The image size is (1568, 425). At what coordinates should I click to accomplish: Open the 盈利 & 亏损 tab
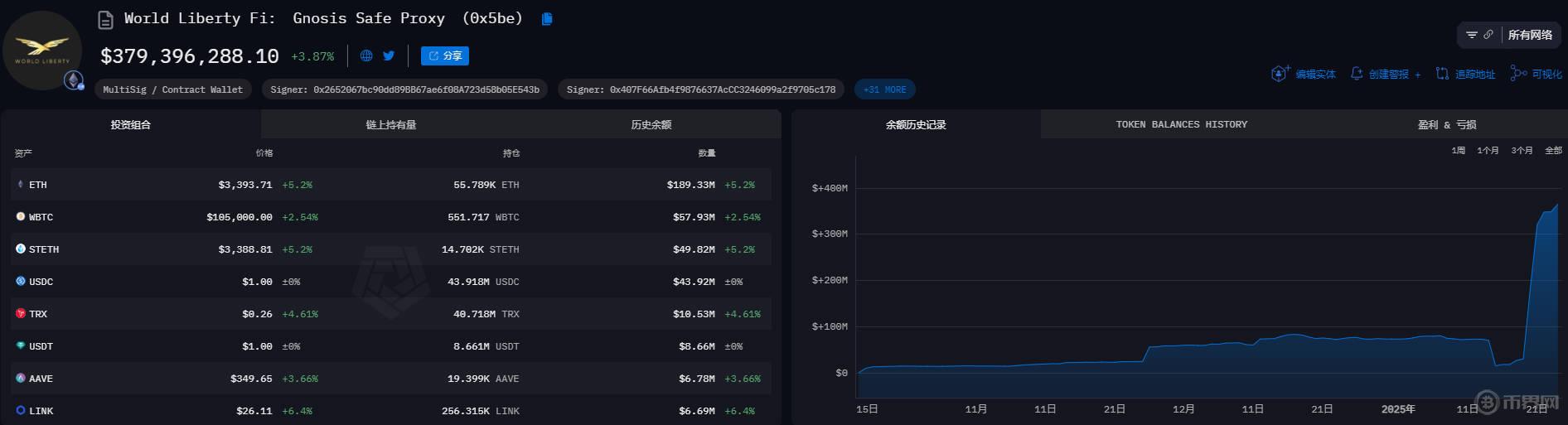pos(1446,124)
